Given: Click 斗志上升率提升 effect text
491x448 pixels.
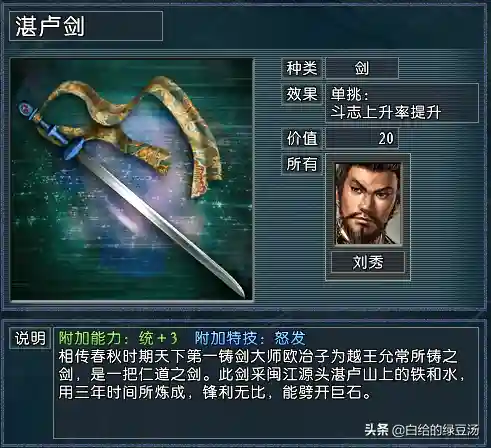Looking at the screenshot, I should pyautogui.click(x=386, y=112).
